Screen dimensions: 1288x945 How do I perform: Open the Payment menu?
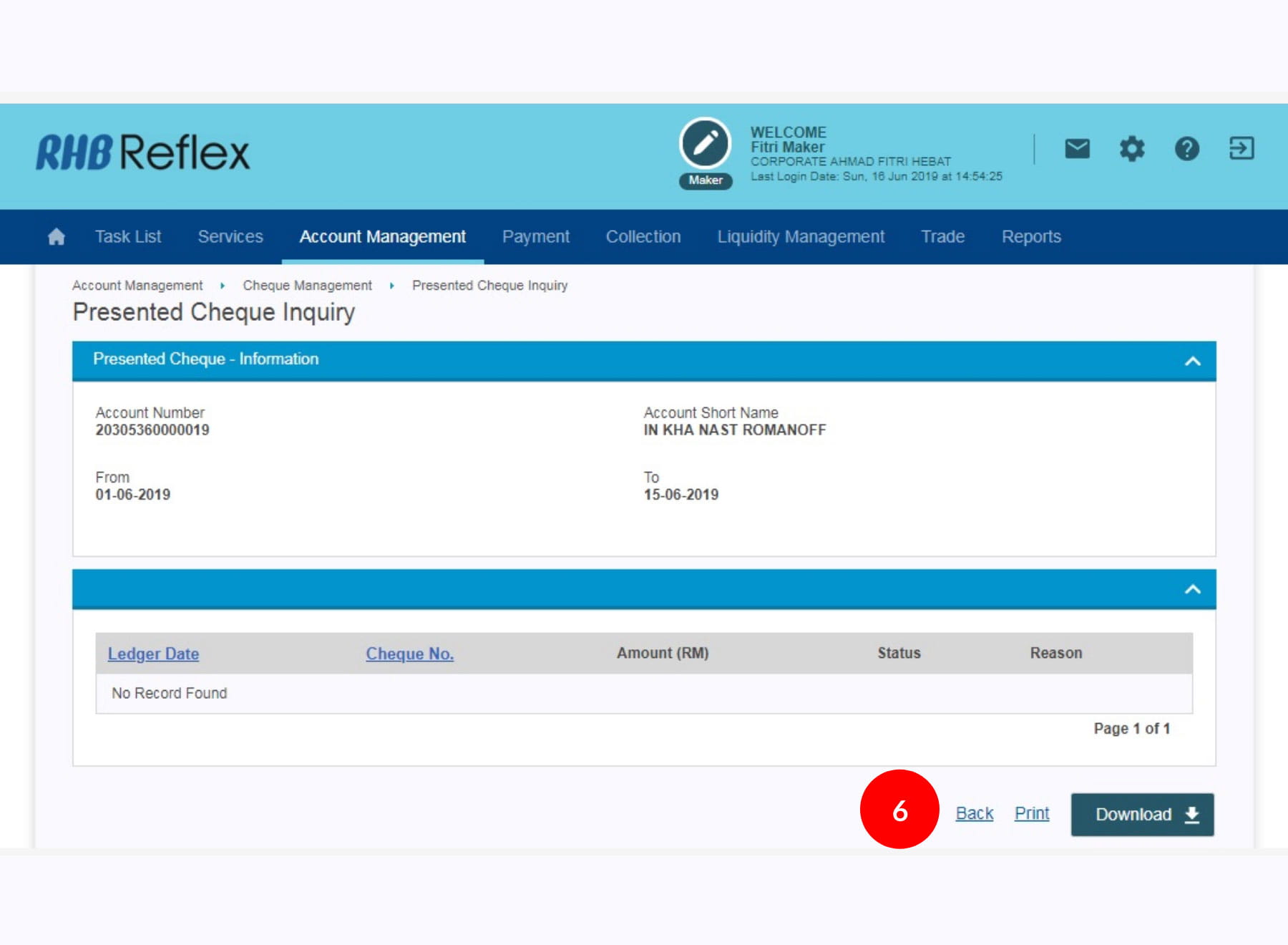click(x=535, y=237)
